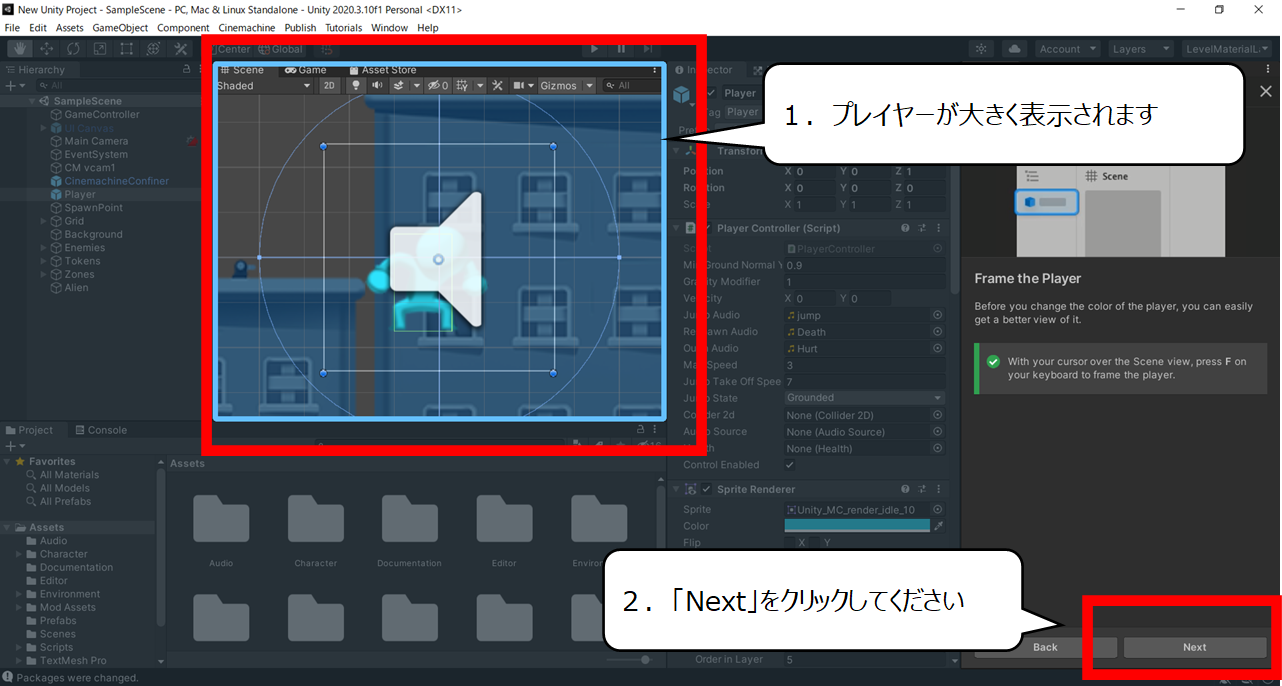
Task: Switch to the Asset Store tab
Action: click(383, 70)
